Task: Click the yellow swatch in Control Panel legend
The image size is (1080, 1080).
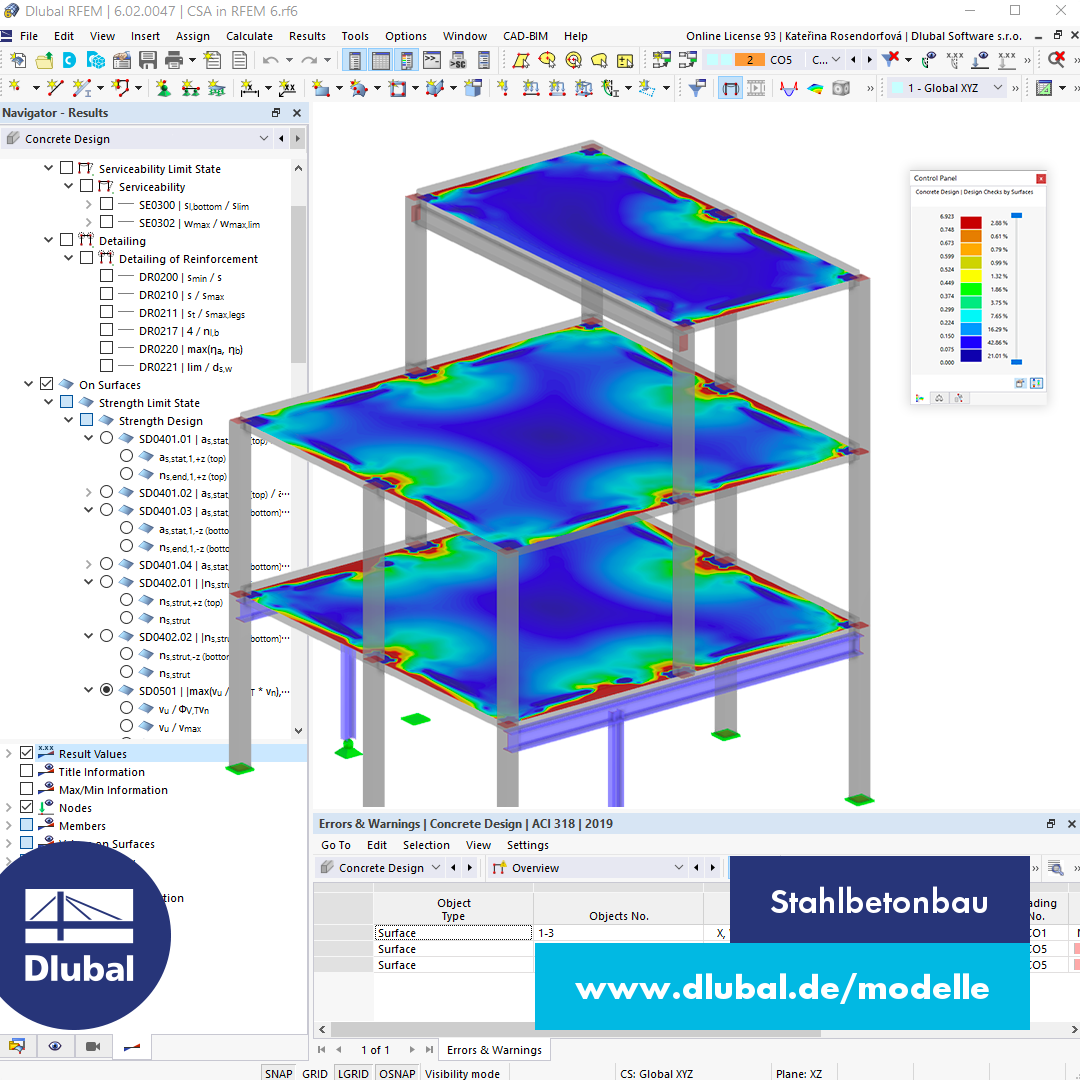Action: click(x=970, y=276)
